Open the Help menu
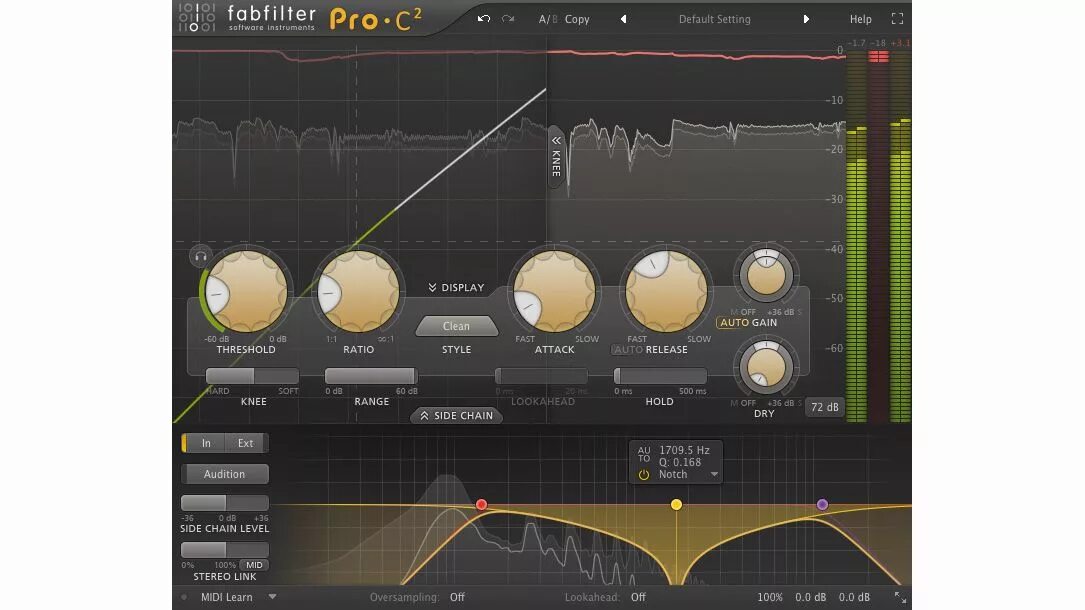 (861, 19)
